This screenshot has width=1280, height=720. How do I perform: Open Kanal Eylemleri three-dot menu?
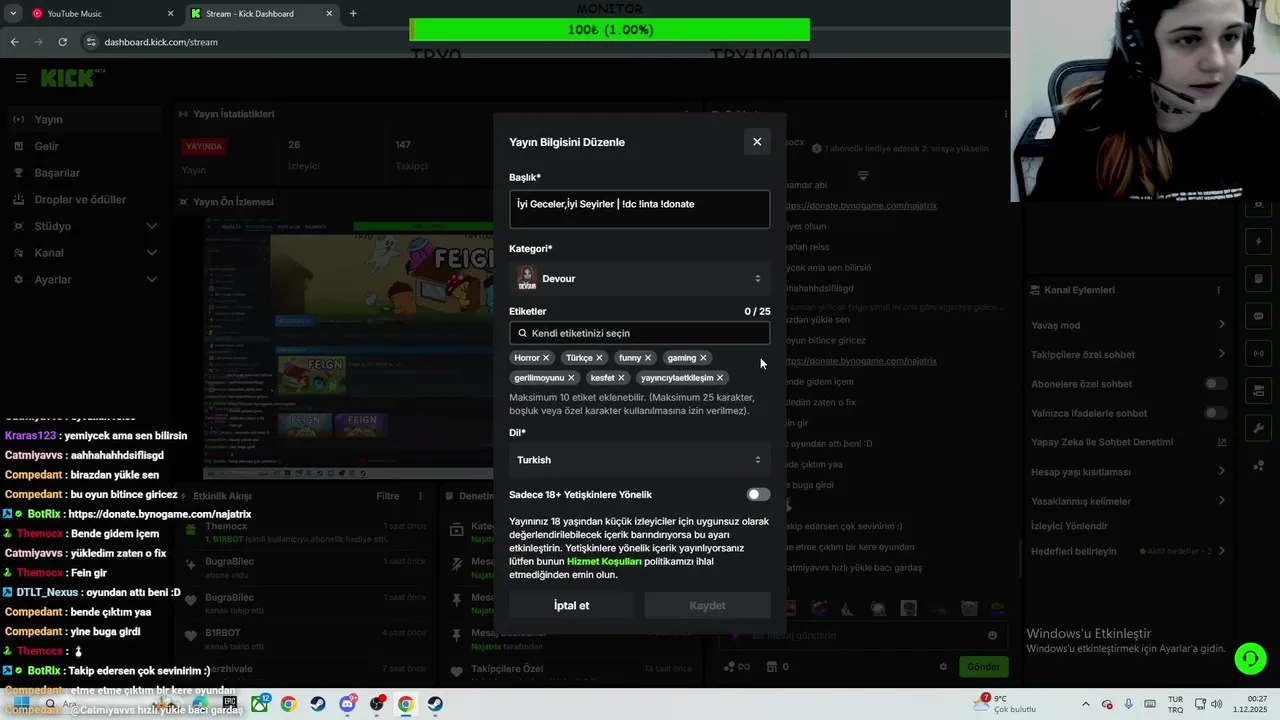[1218, 290]
